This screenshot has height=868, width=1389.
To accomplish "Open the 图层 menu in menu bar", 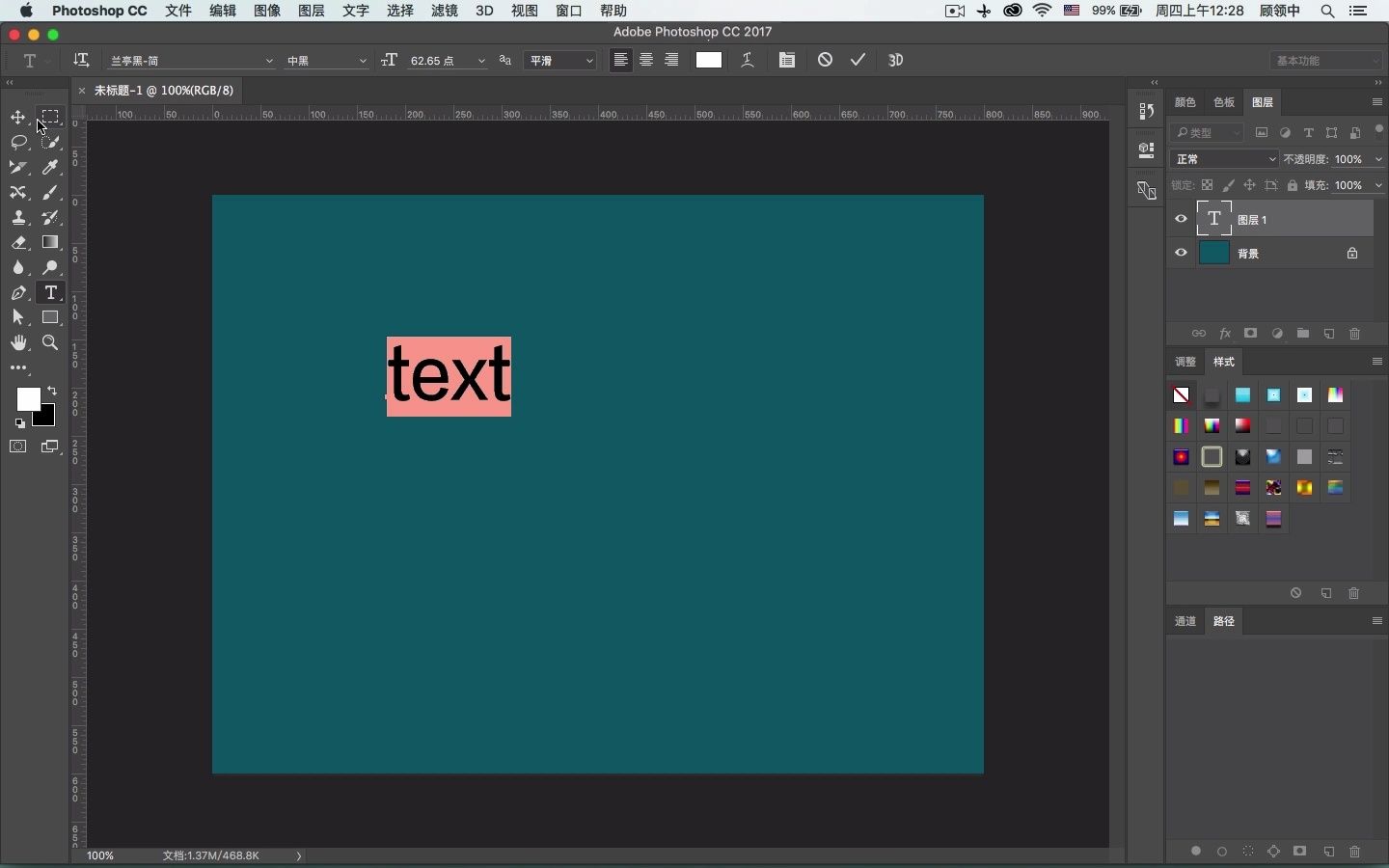I will coord(312,11).
